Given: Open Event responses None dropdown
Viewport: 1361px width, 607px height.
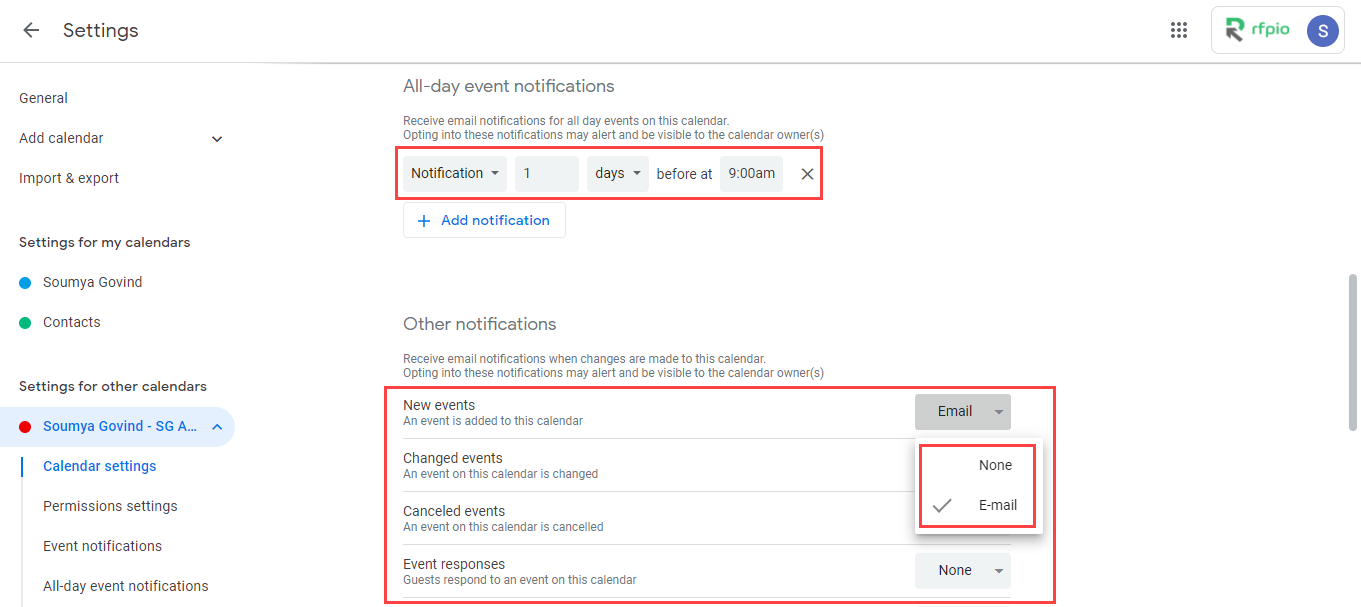Looking at the screenshot, I should click(x=962, y=570).
